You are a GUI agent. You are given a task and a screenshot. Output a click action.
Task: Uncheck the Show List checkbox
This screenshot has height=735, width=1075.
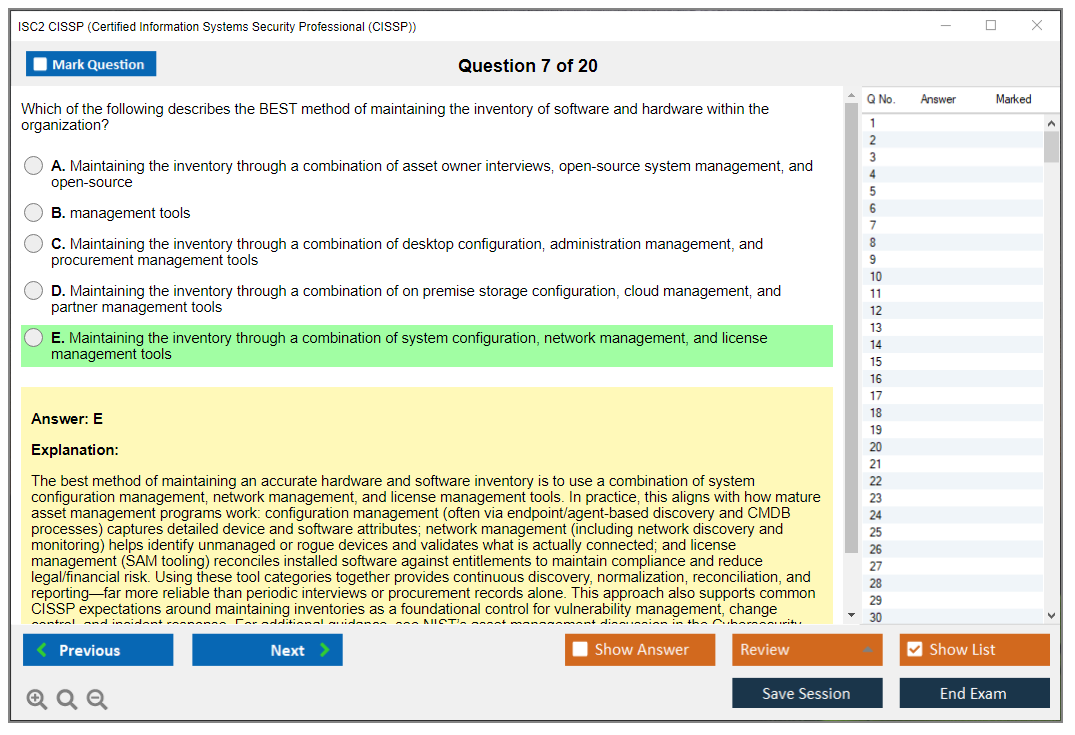tap(915, 649)
